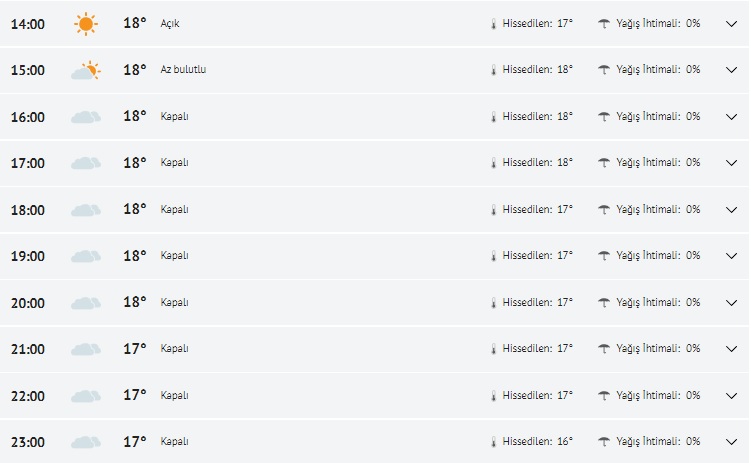The image size is (751, 463).
Task: Show more for the 21:00 forecast
Action: (731, 349)
